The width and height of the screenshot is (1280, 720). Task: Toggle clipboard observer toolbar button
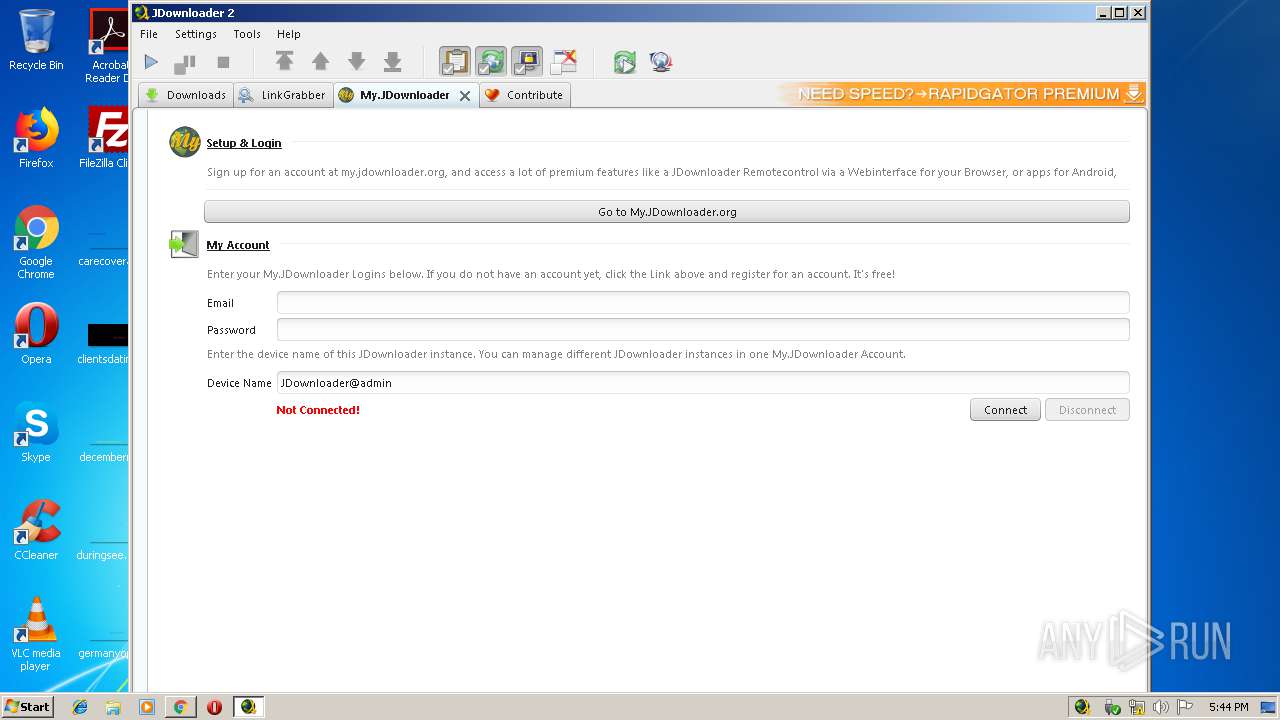(x=455, y=62)
